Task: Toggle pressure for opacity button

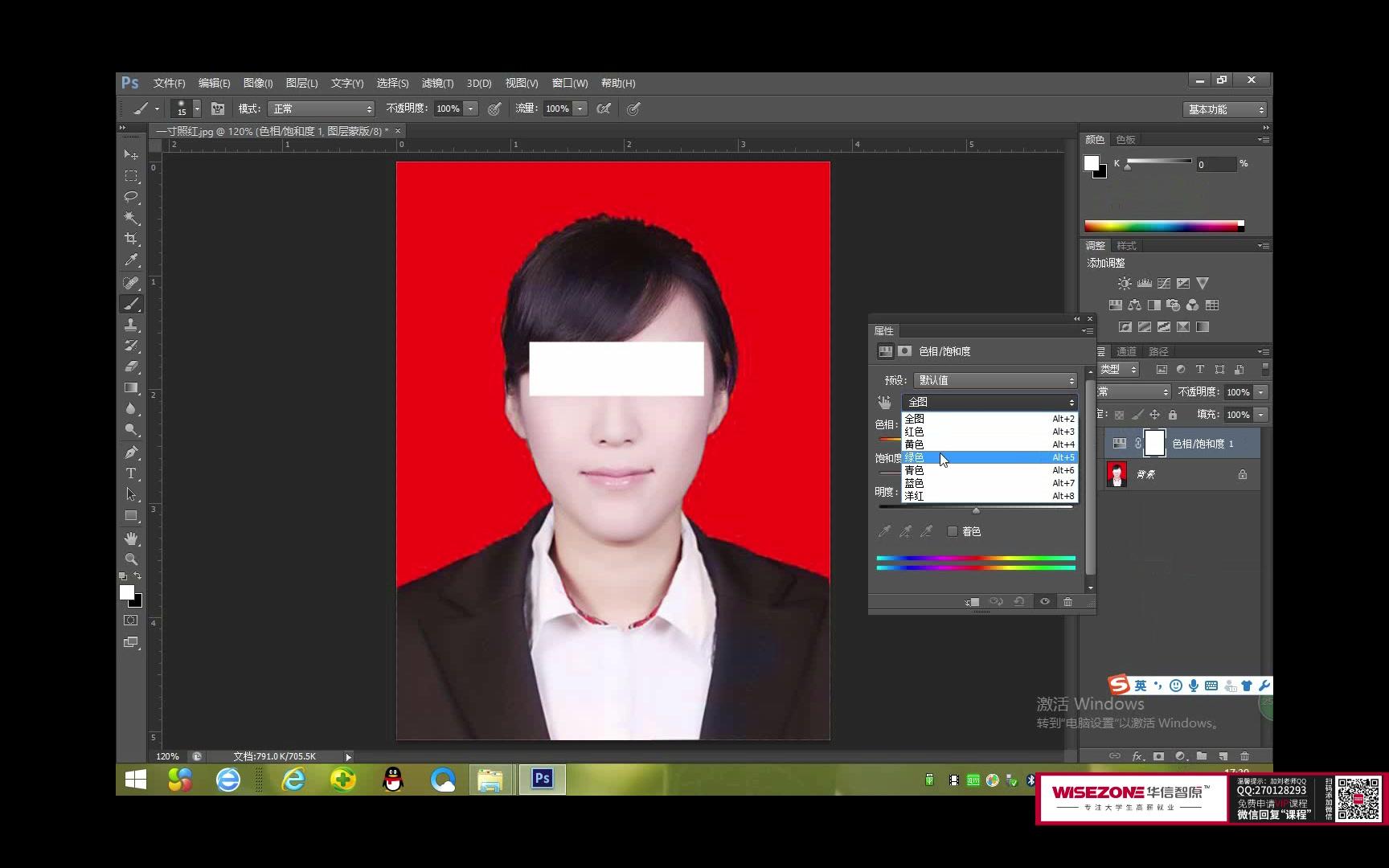Action: [494, 108]
